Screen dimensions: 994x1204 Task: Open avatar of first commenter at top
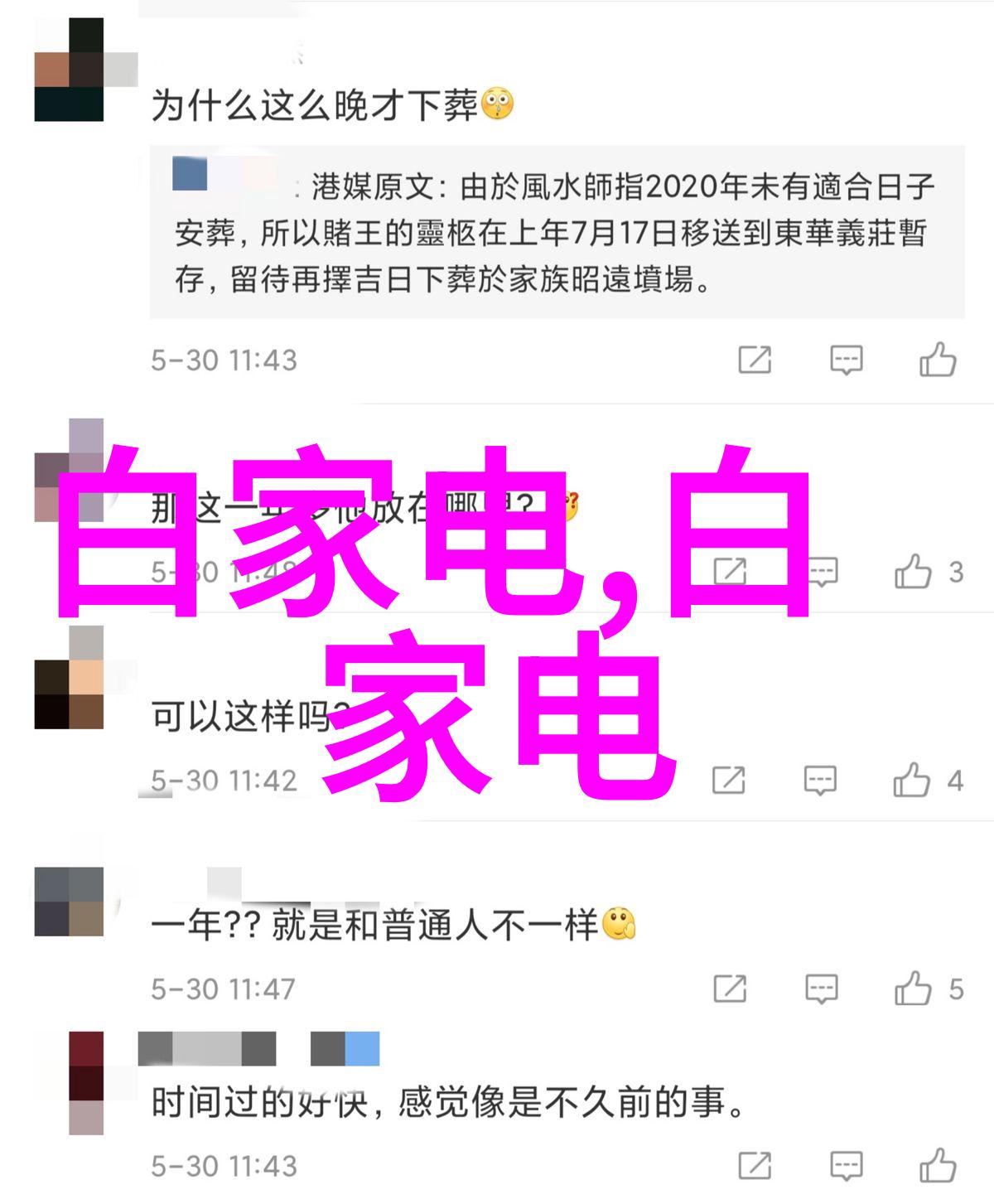tap(69, 70)
